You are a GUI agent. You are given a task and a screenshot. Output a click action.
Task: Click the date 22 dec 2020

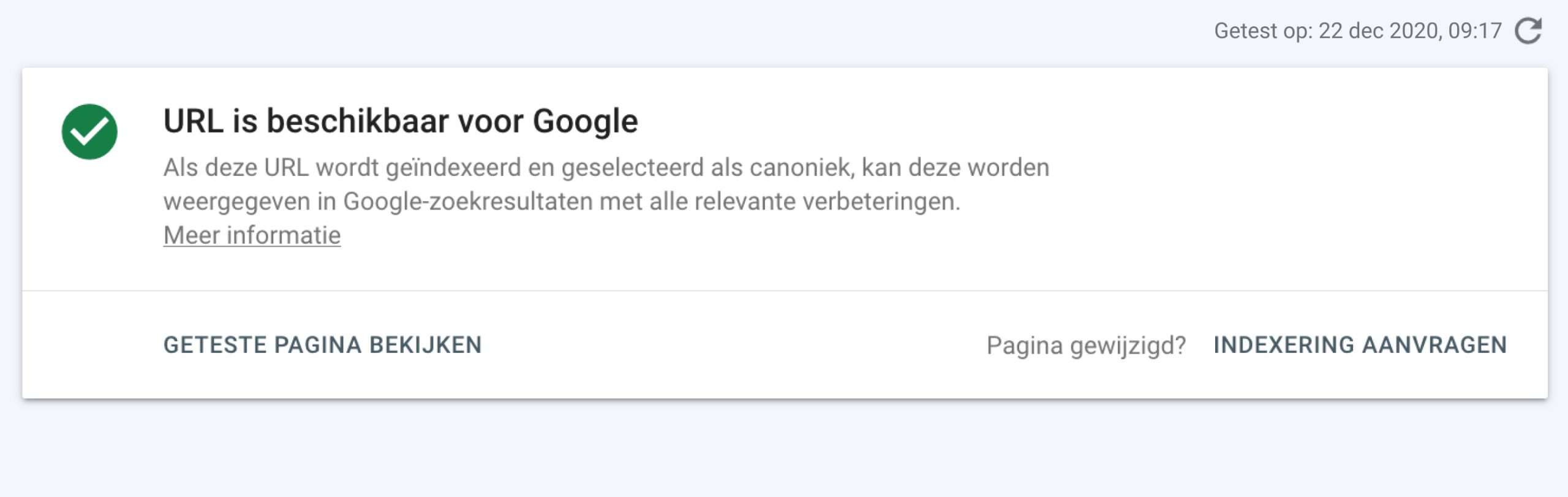pos(1379,31)
